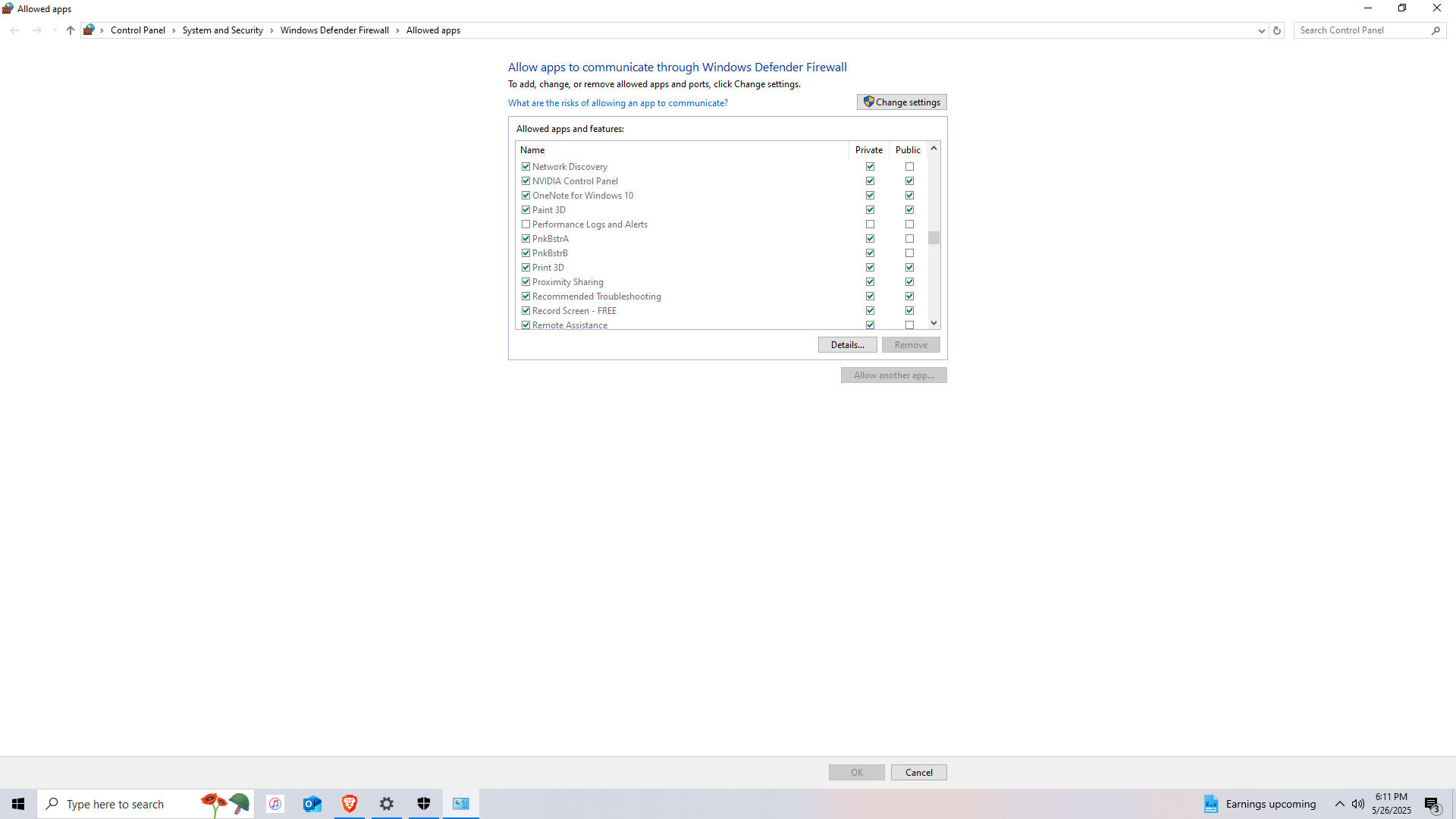Toggle PnkBstrB Private checkbox

(x=870, y=253)
